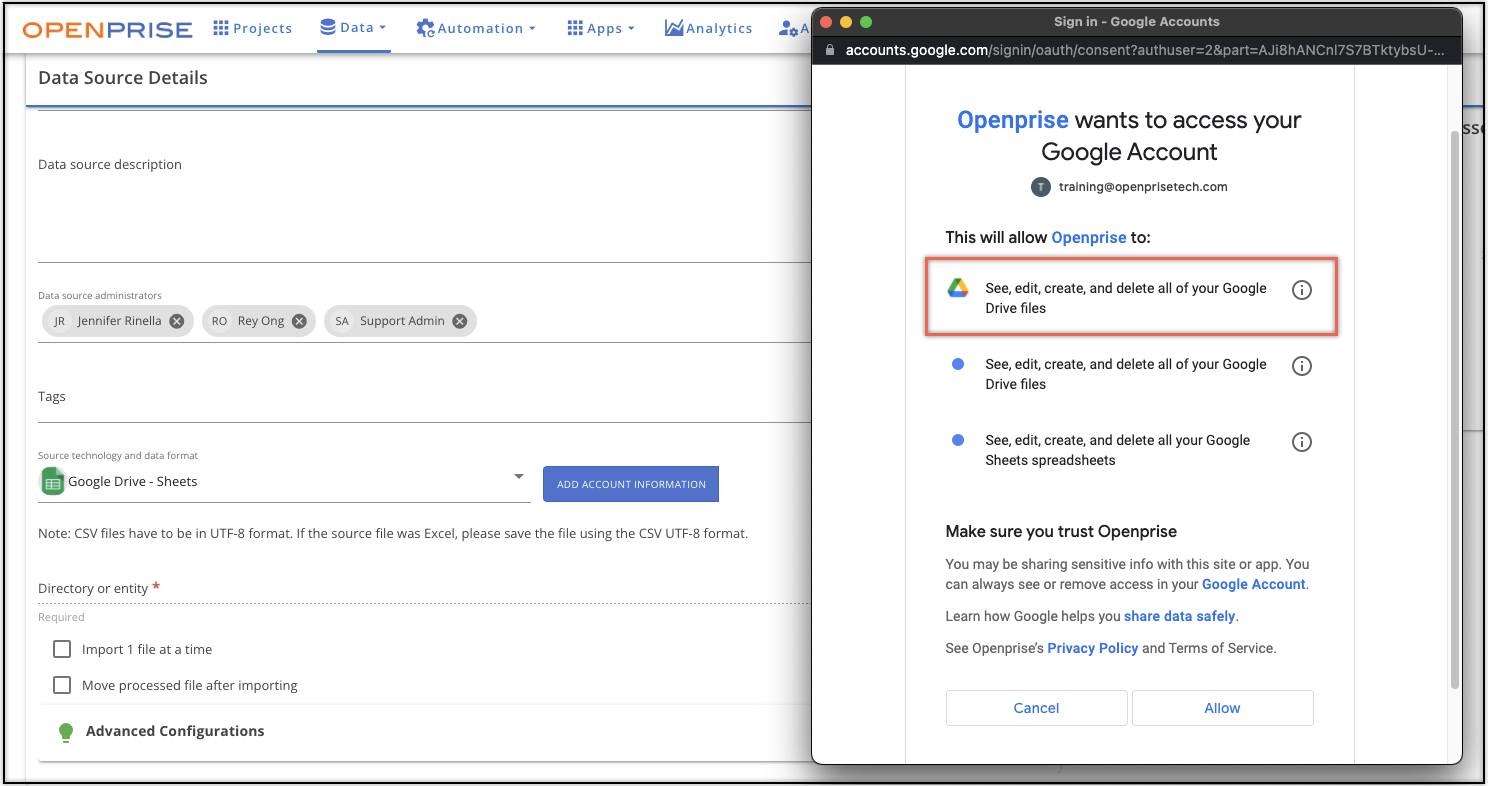Image resolution: width=1488 pixels, height=786 pixels.
Task: Open the Apps dropdown menu
Action: click(601, 28)
